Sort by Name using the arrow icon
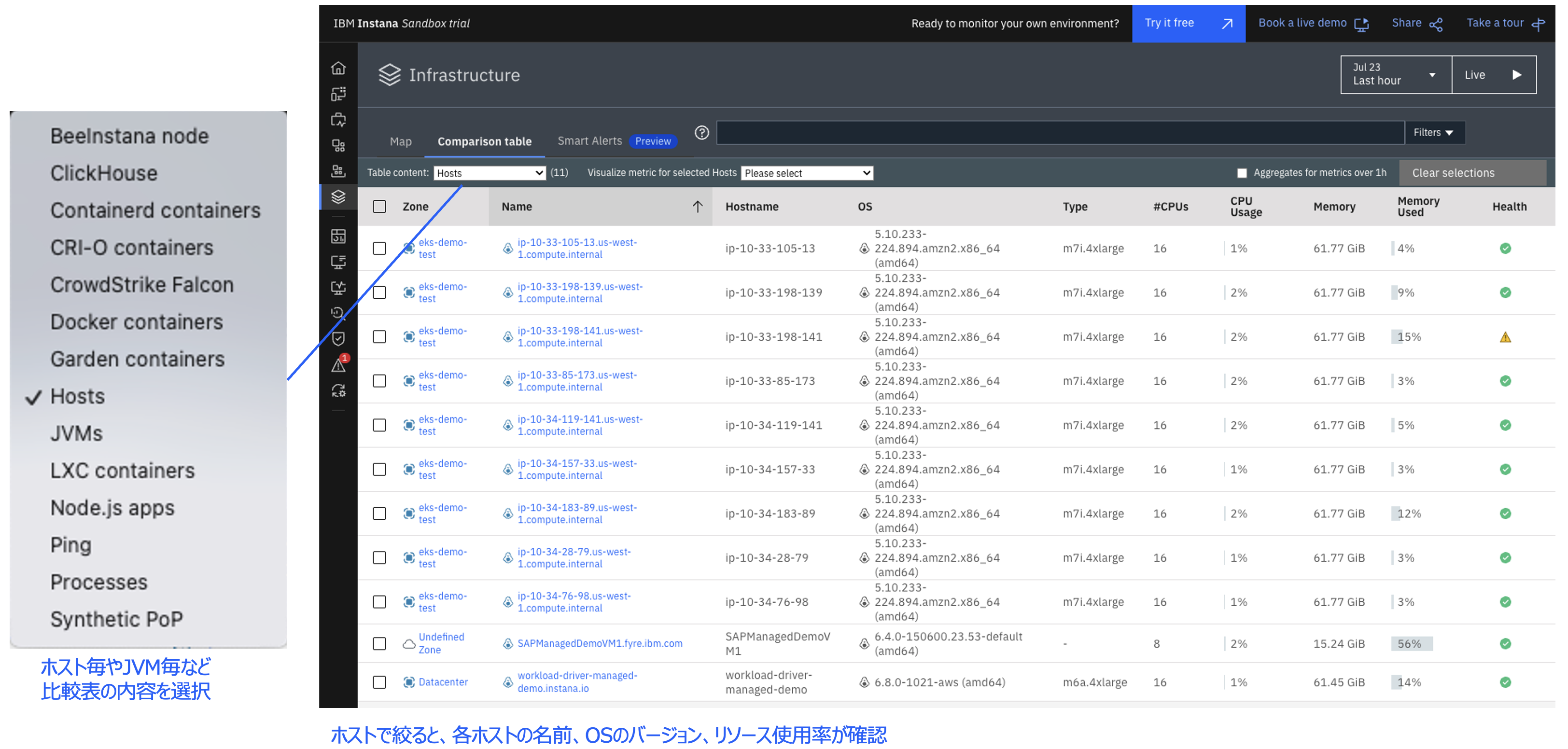The width and height of the screenshot is (1568, 749). coord(698,207)
